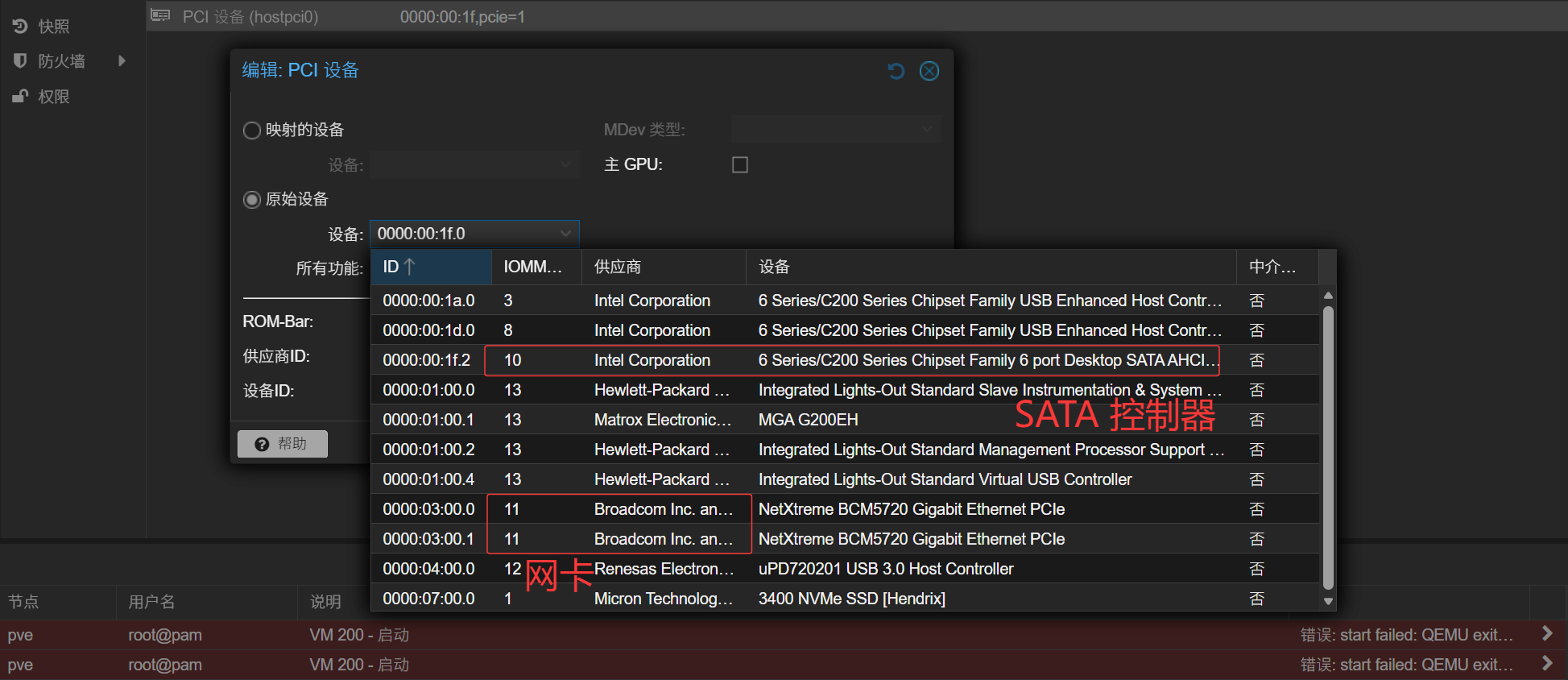
Task: Click the snapshot (快照) icon in sidebar
Action: [20, 27]
